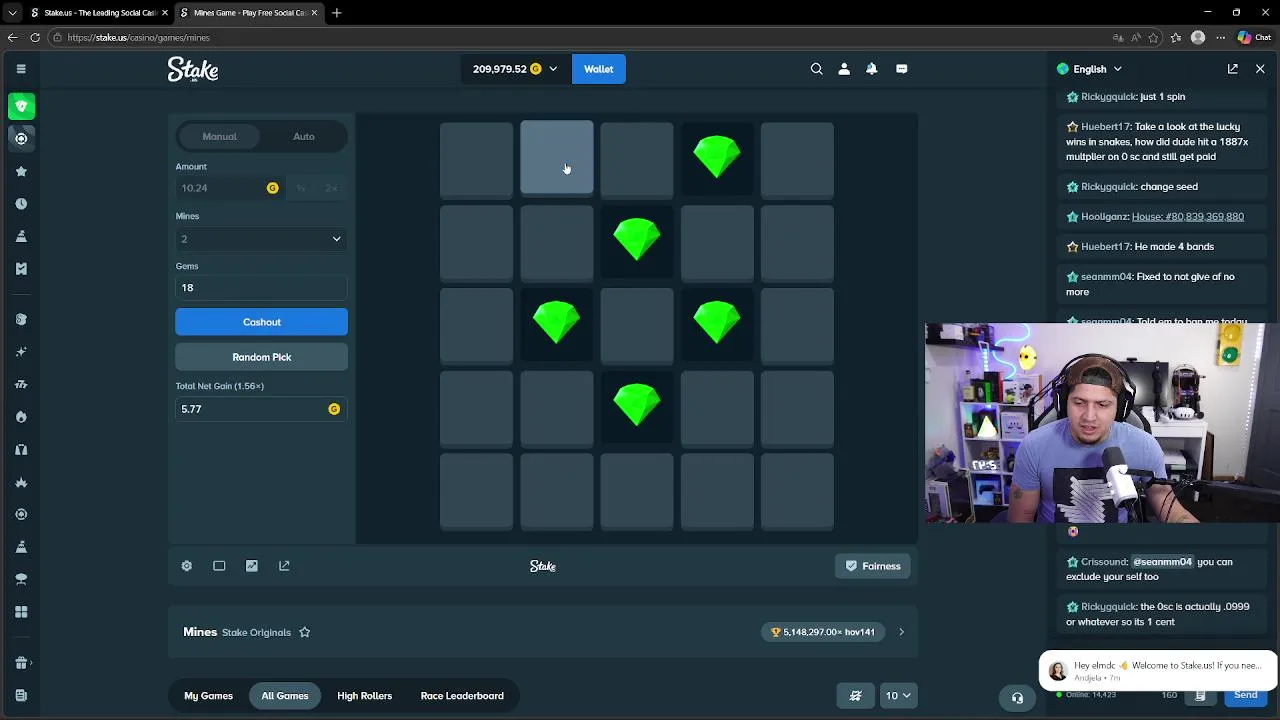The height and width of the screenshot is (720, 1280).
Task: Switch to Auto betting mode
Action: [x=304, y=136]
